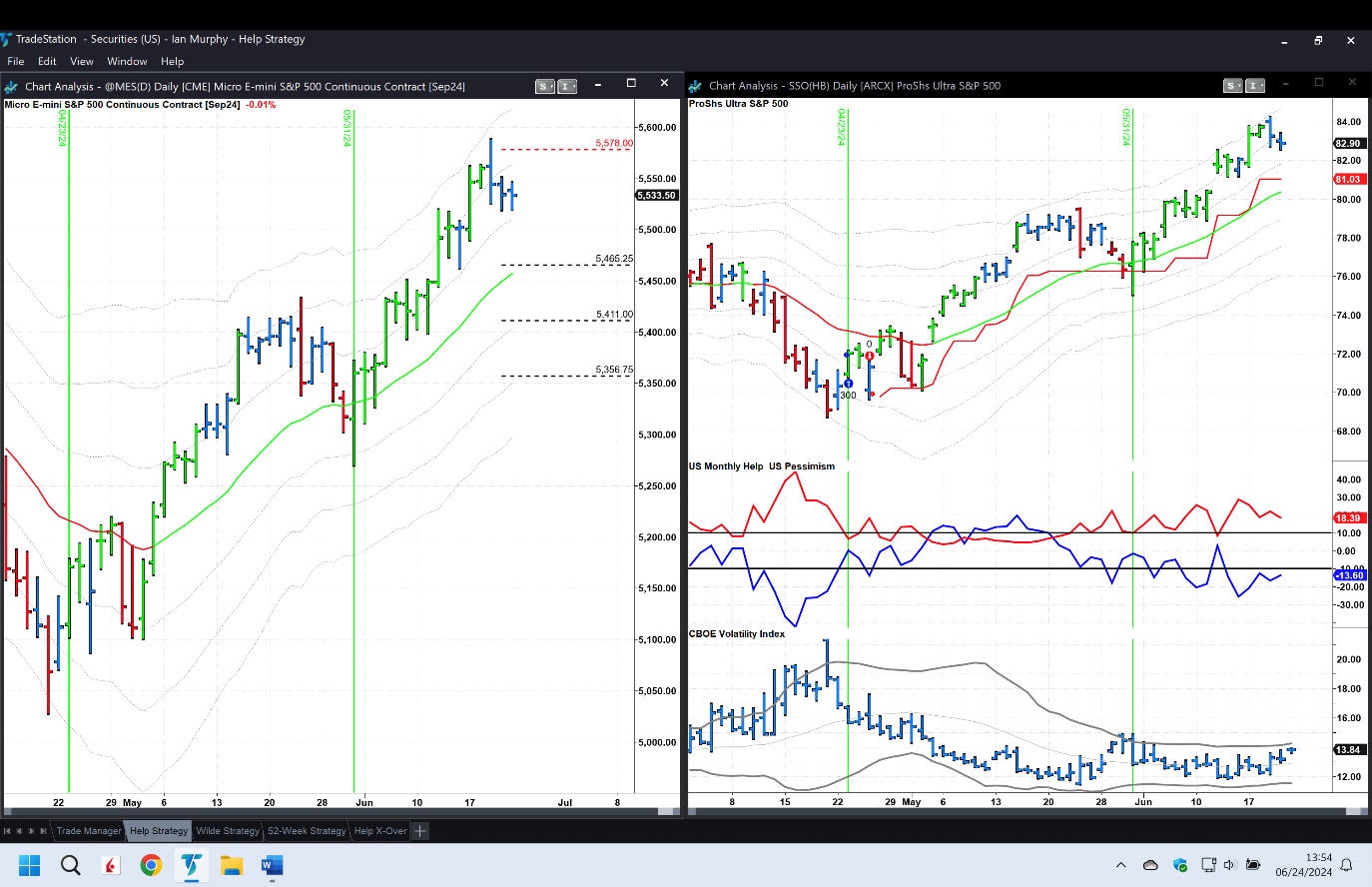
Task: Open File Explorer from the taskbar
Action: [x=232, y=865]
